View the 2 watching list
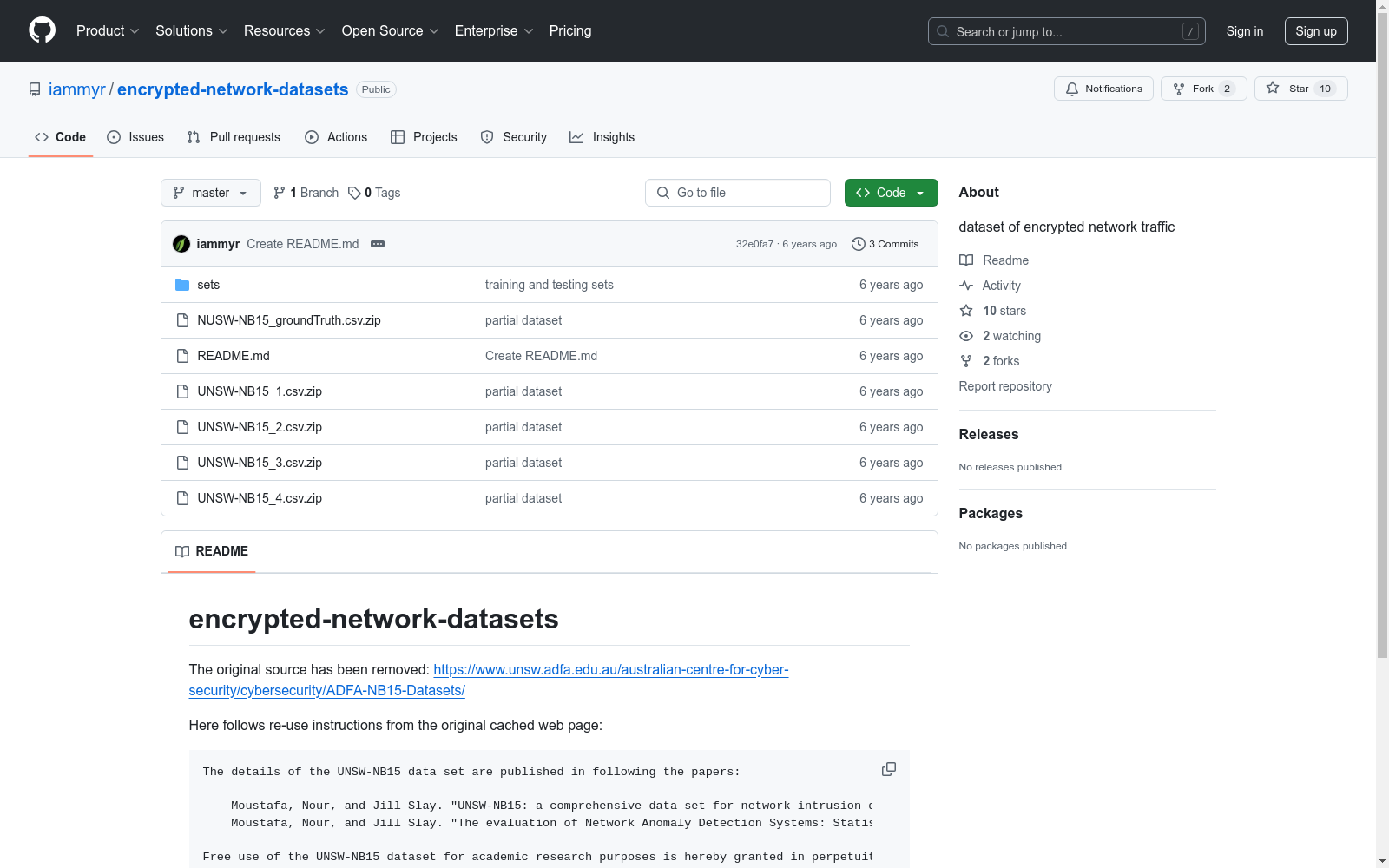1389x868 pixels. pyautogui.click(x=1000, y=336)
